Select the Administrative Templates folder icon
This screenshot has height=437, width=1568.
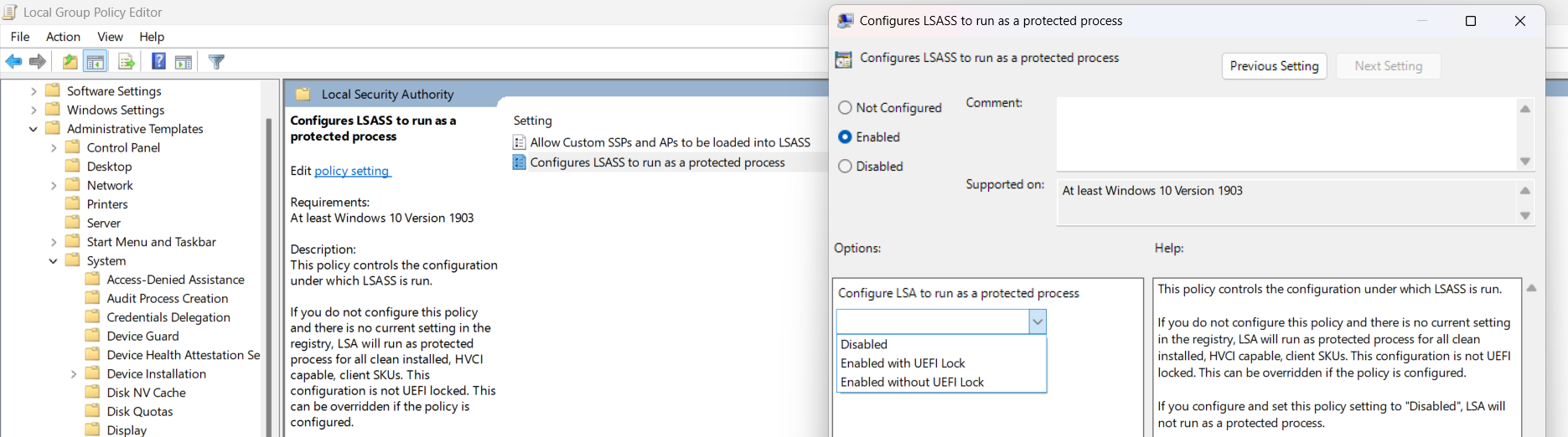[x=53, y=128]
